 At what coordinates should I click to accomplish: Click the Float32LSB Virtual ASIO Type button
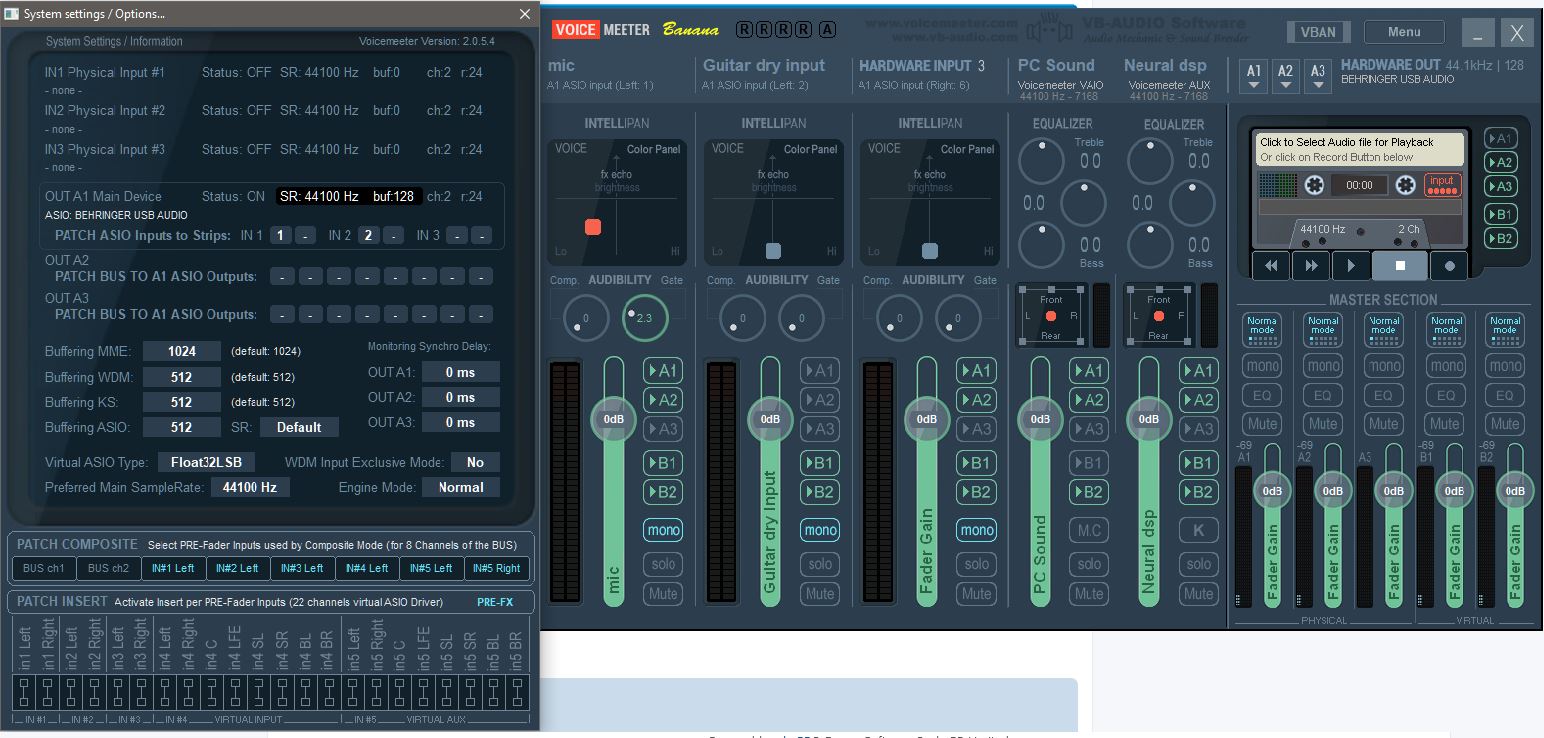tap(206, 462)
